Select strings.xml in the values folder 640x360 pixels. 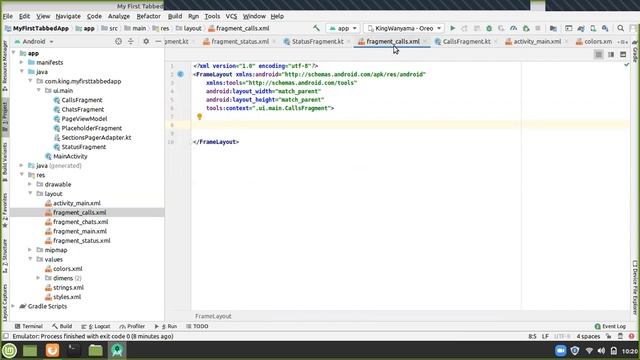pos(68,287)
